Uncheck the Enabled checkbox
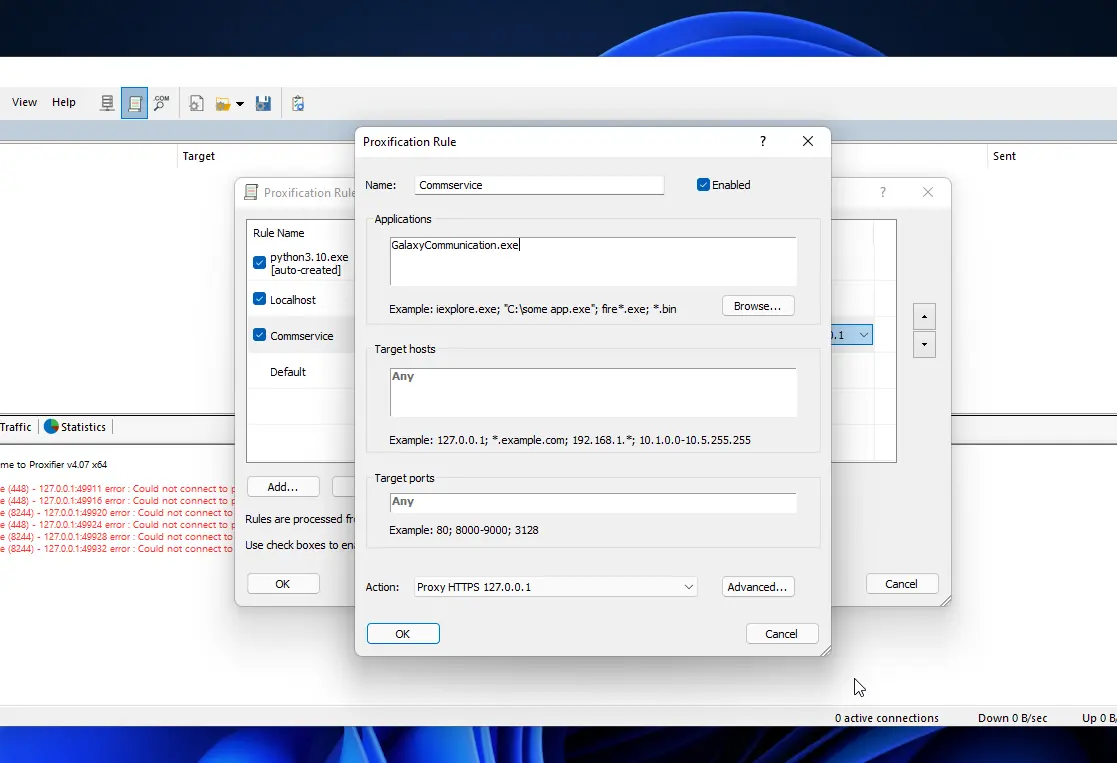 [x=703, y=185]
